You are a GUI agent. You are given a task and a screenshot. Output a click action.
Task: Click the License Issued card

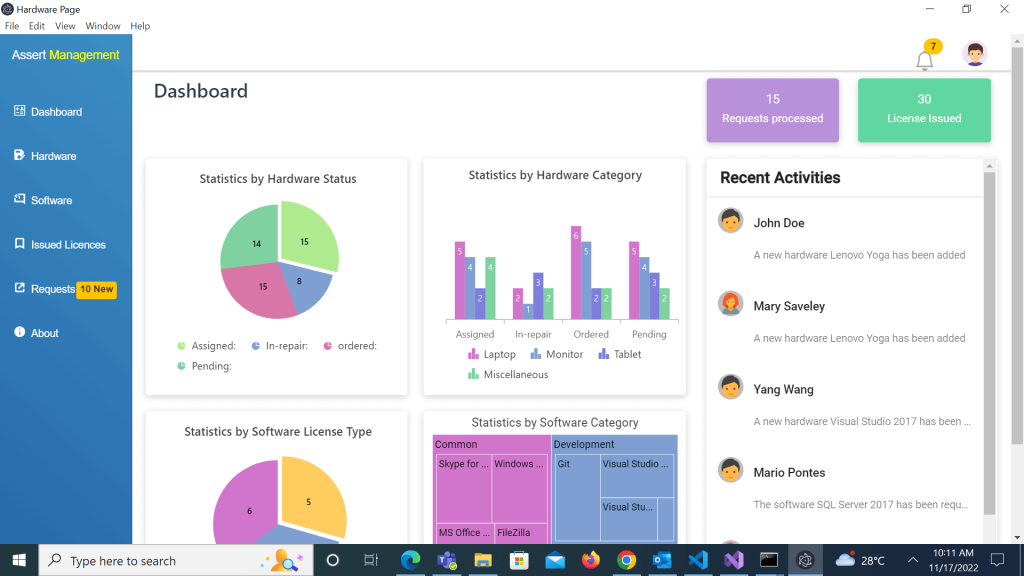point(924,110)
